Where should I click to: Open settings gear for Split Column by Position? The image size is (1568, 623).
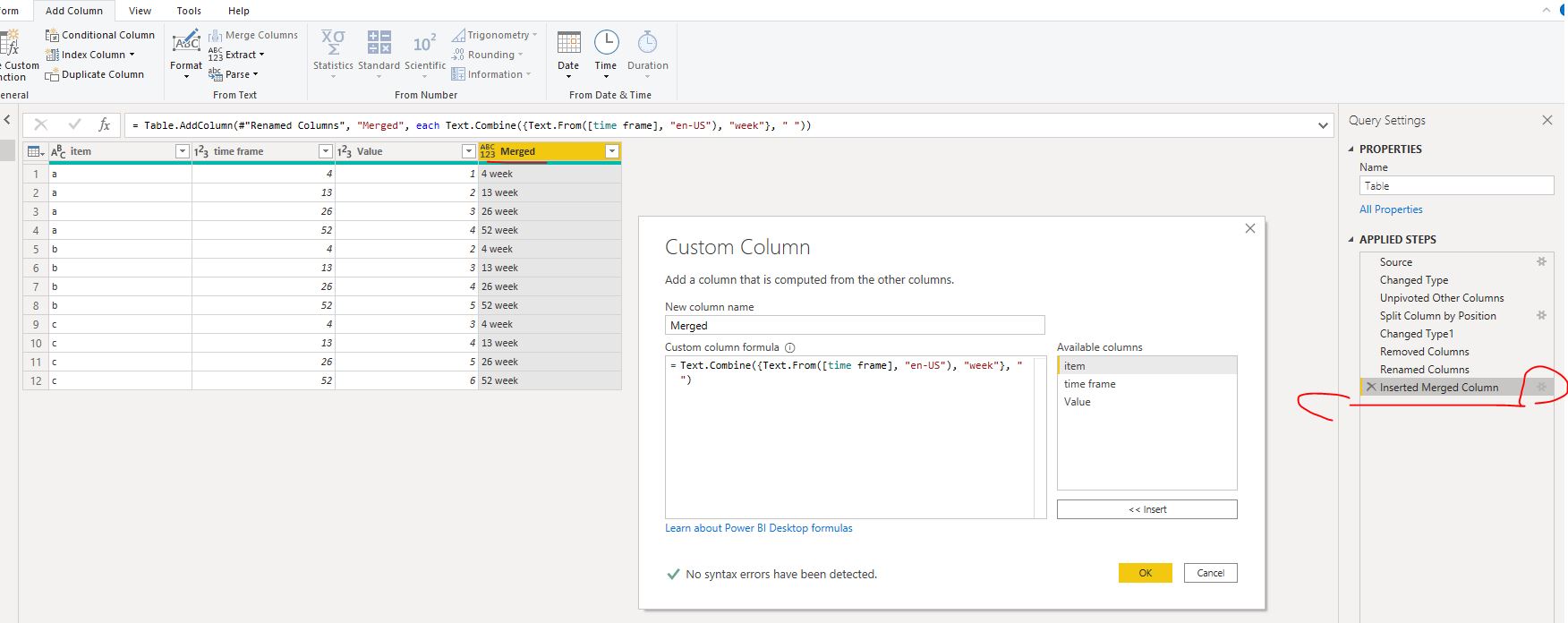click(1541, 316)
